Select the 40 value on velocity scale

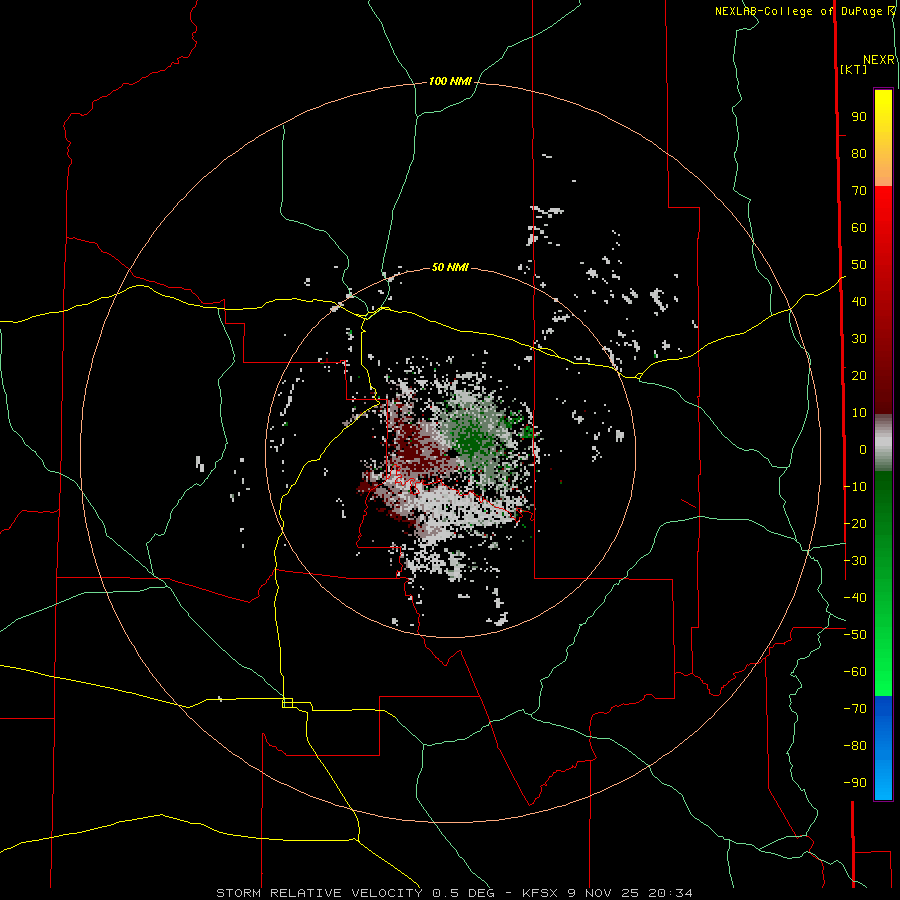[x=859, y=301]
